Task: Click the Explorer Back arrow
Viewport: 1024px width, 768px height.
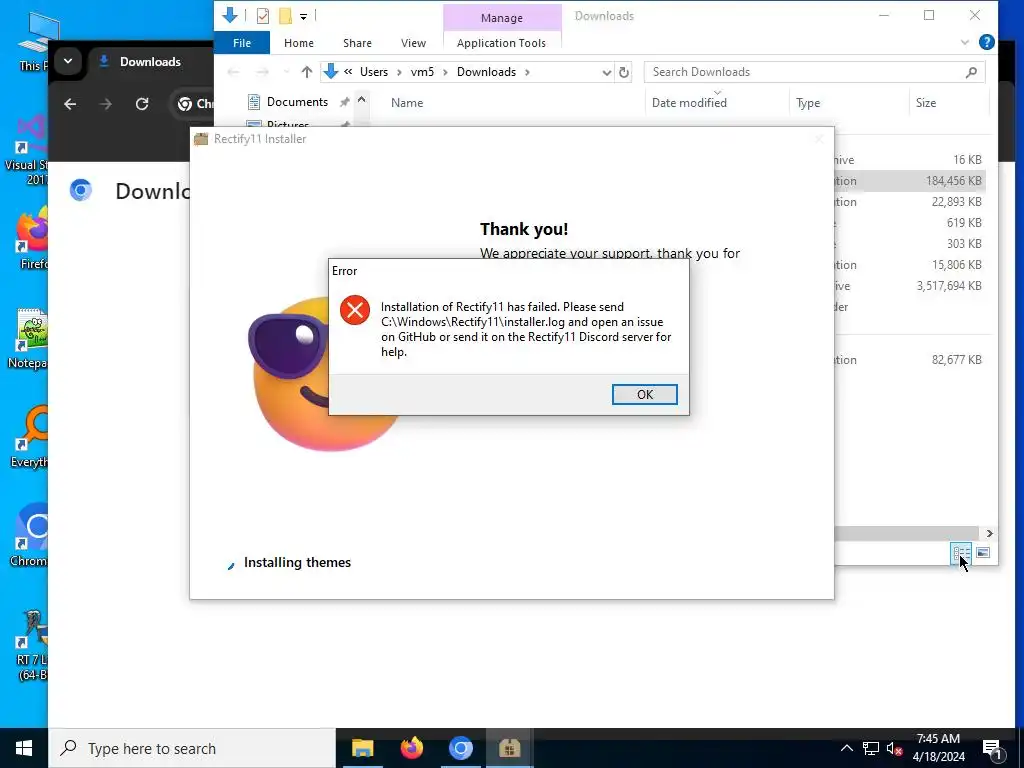Action: [x=233, y=72]
